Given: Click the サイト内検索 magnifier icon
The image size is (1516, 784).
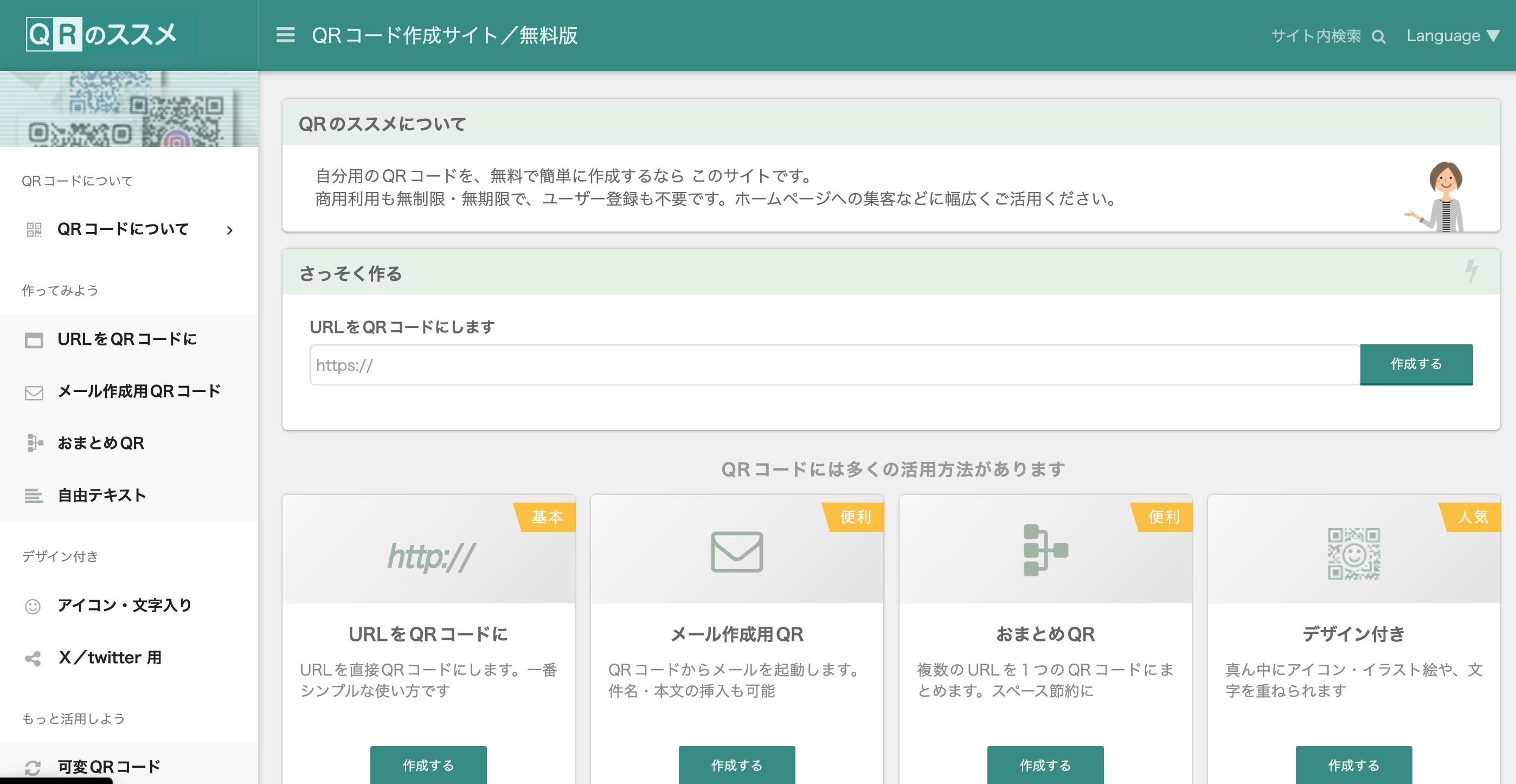Looking at the screenshot, I should coord(1378,36).
